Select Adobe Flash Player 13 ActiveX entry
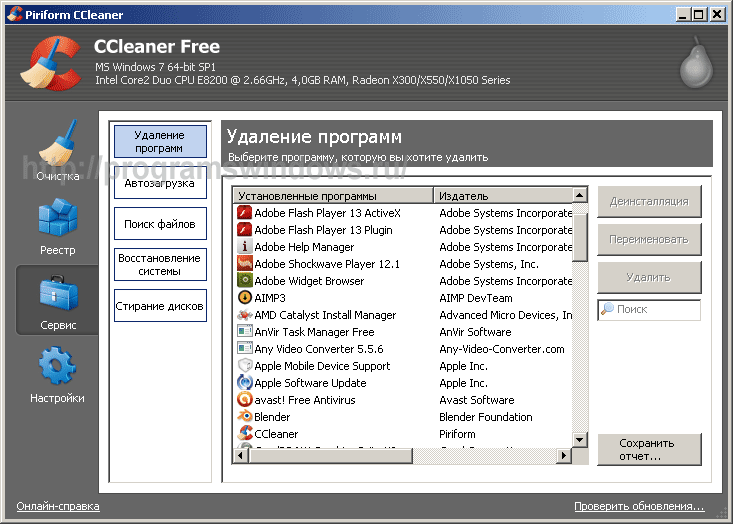The height and width of the screenshot is (524, 733). click(327, 213)
